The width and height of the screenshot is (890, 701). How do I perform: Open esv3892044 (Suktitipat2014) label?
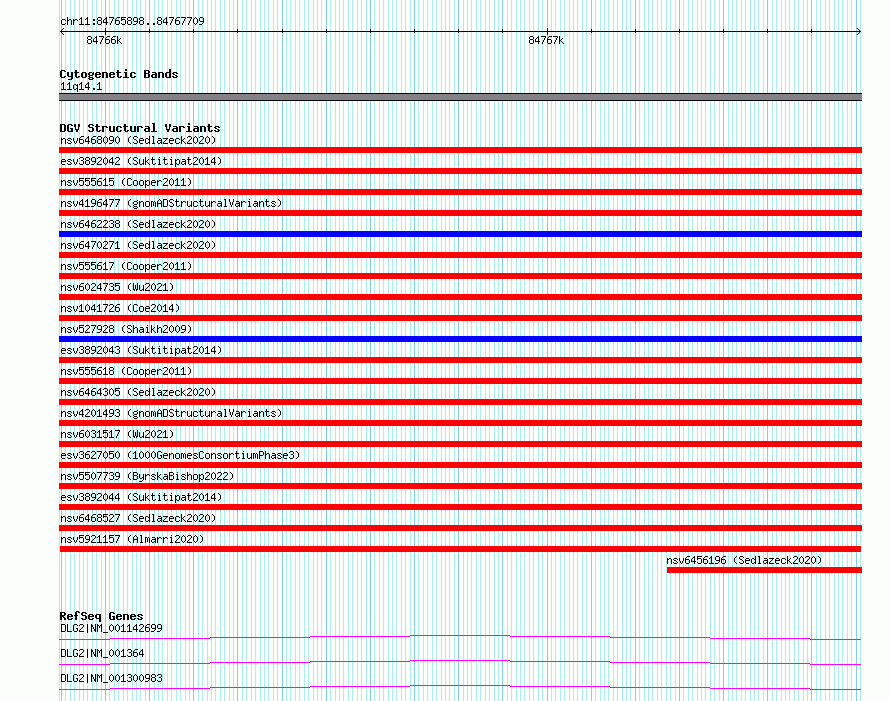tap(141, 497)
